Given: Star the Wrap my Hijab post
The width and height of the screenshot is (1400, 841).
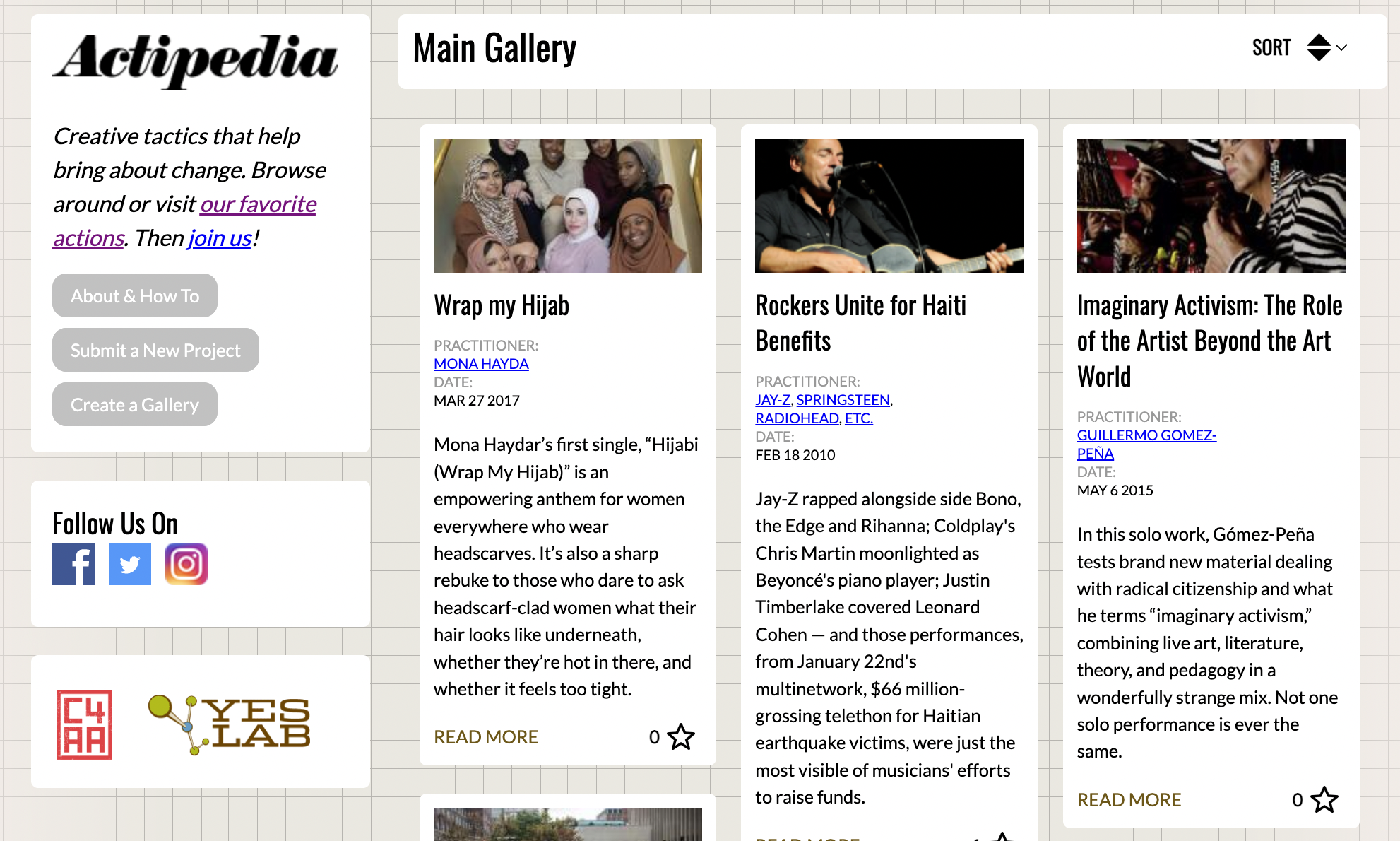Looking at the screenshot, I should 681,737.
